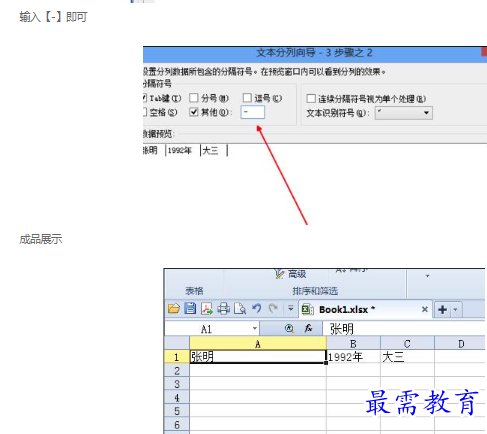Screen dimensions: 487x434
Task: Select cell A1 containing 张明
Action: 258,357
